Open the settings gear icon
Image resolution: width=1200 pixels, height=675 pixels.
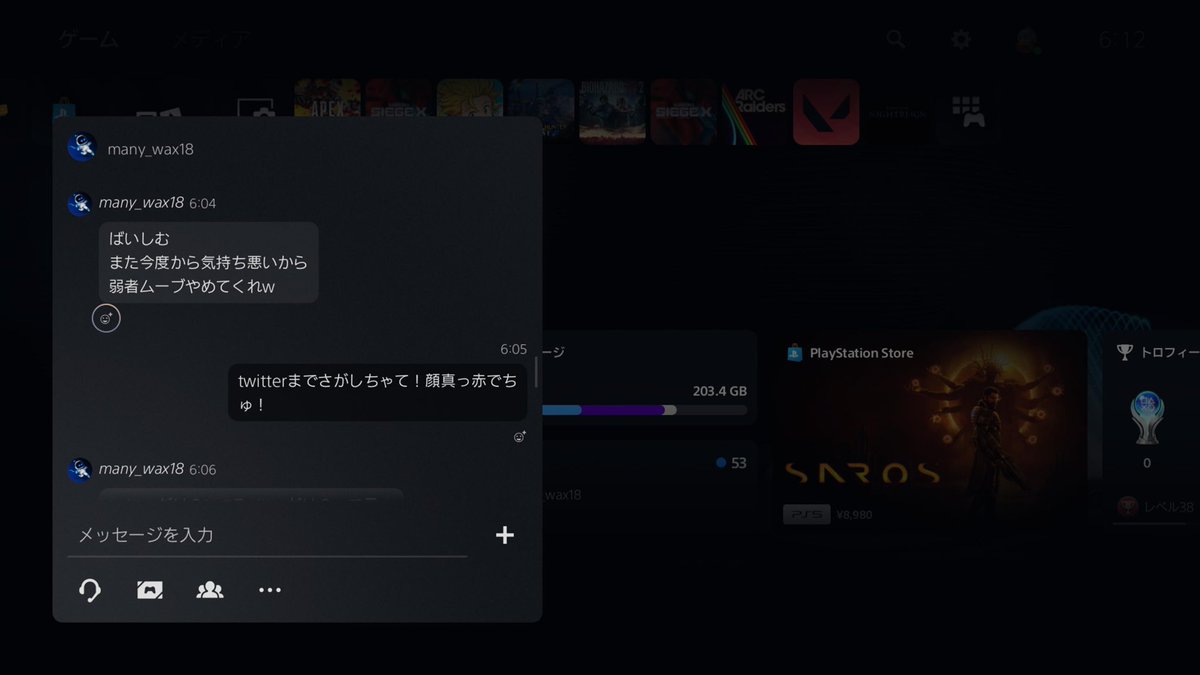click(961, 39)
